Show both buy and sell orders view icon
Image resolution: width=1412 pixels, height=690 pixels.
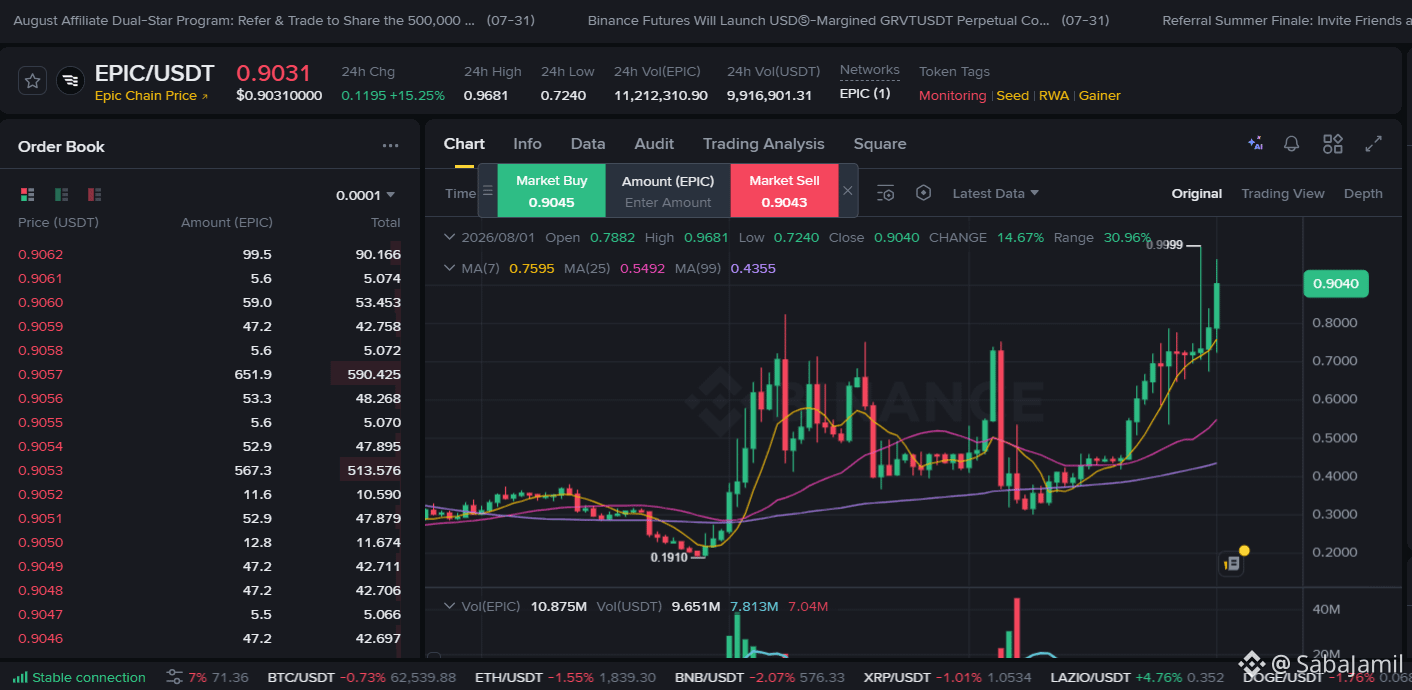28,194
